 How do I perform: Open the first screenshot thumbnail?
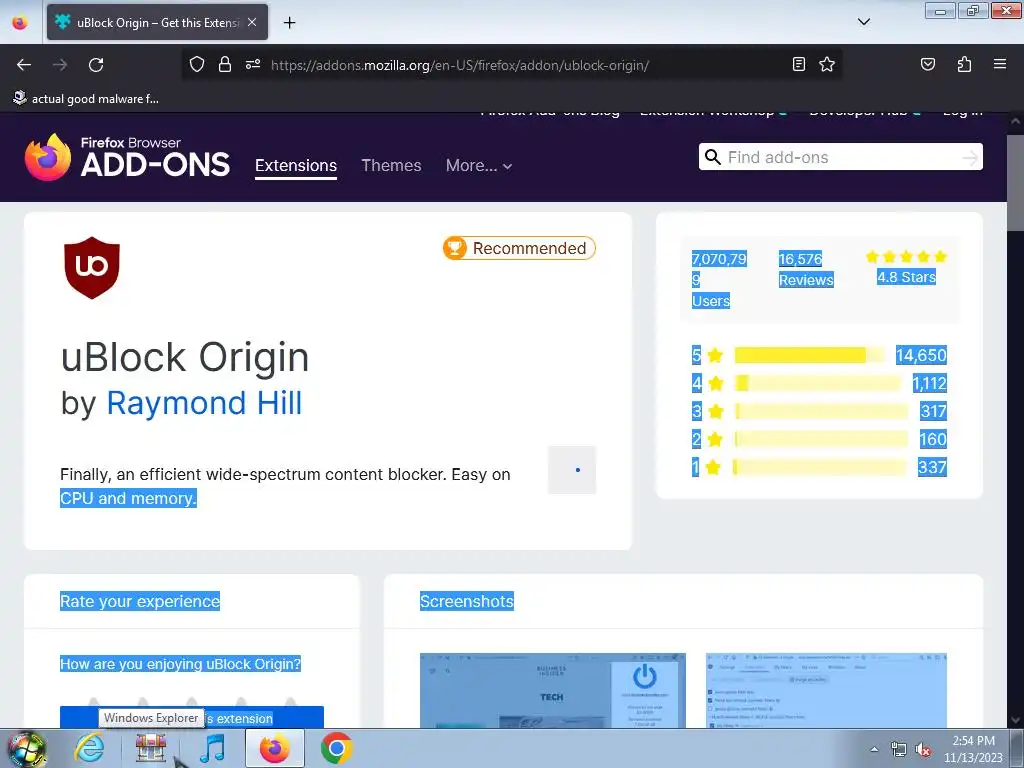coord(552,690)
